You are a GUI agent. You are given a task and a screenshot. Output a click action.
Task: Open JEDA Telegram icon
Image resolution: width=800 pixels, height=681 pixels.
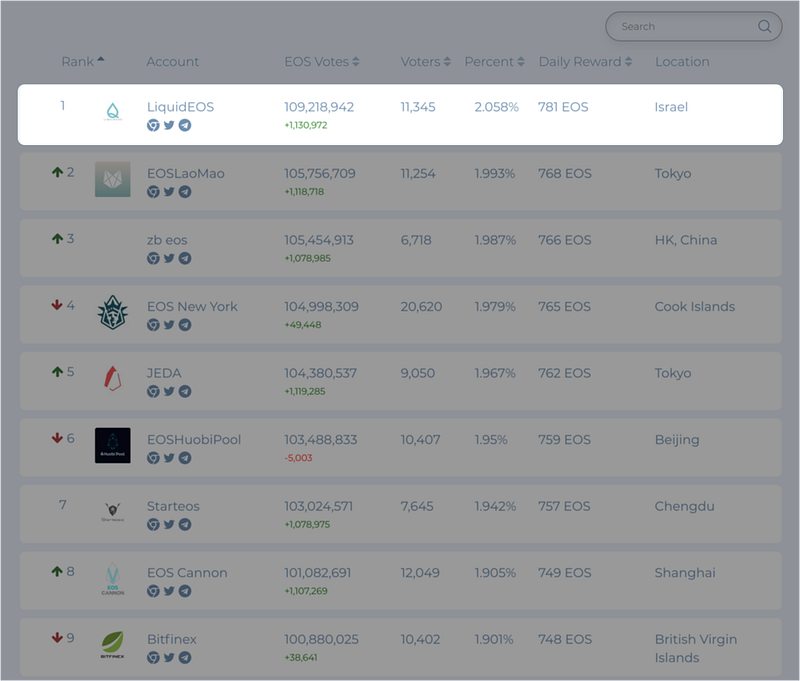click(x=185, y=392)
